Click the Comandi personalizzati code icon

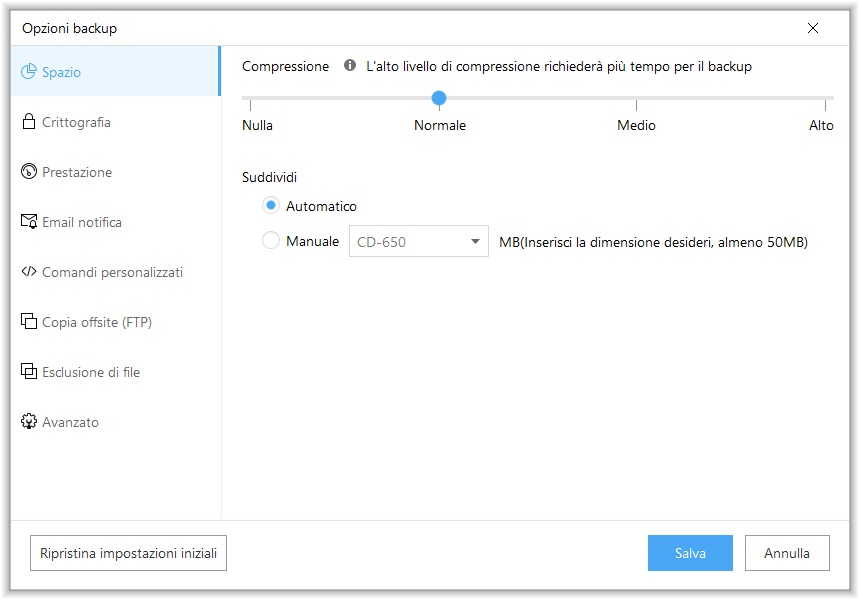(x=29, y=272)
